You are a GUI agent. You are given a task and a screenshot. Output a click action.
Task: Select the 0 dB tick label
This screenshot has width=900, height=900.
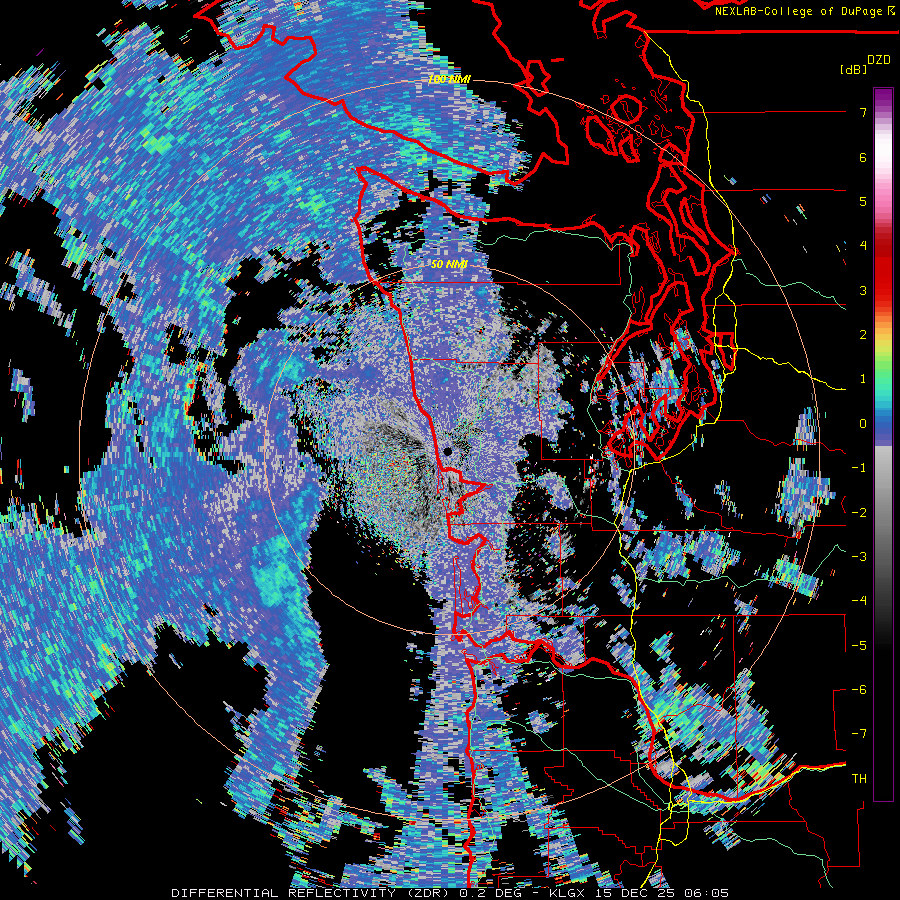pos(863,424)
